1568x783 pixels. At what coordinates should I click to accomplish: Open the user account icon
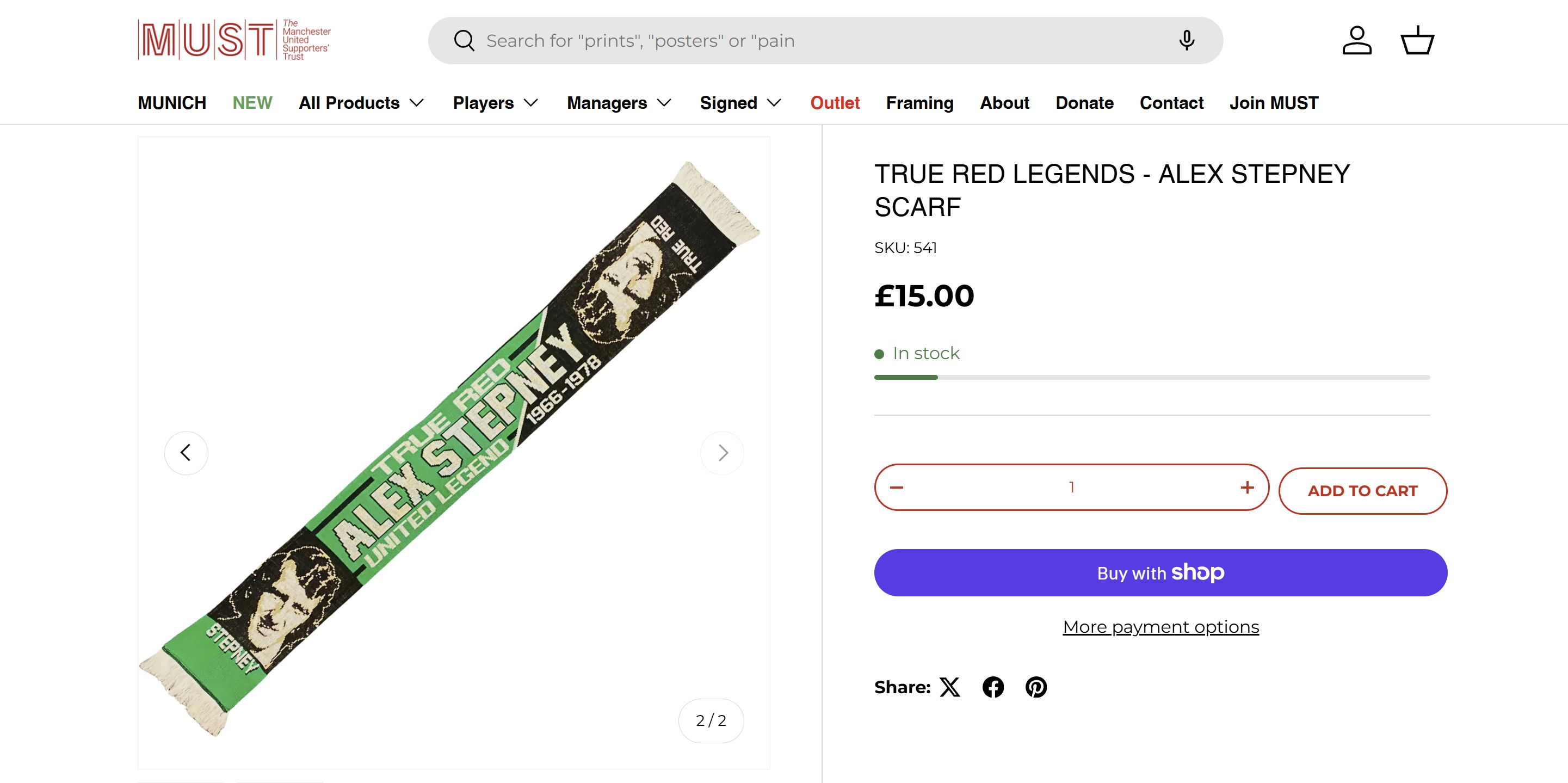click(x=1357, y=41)
